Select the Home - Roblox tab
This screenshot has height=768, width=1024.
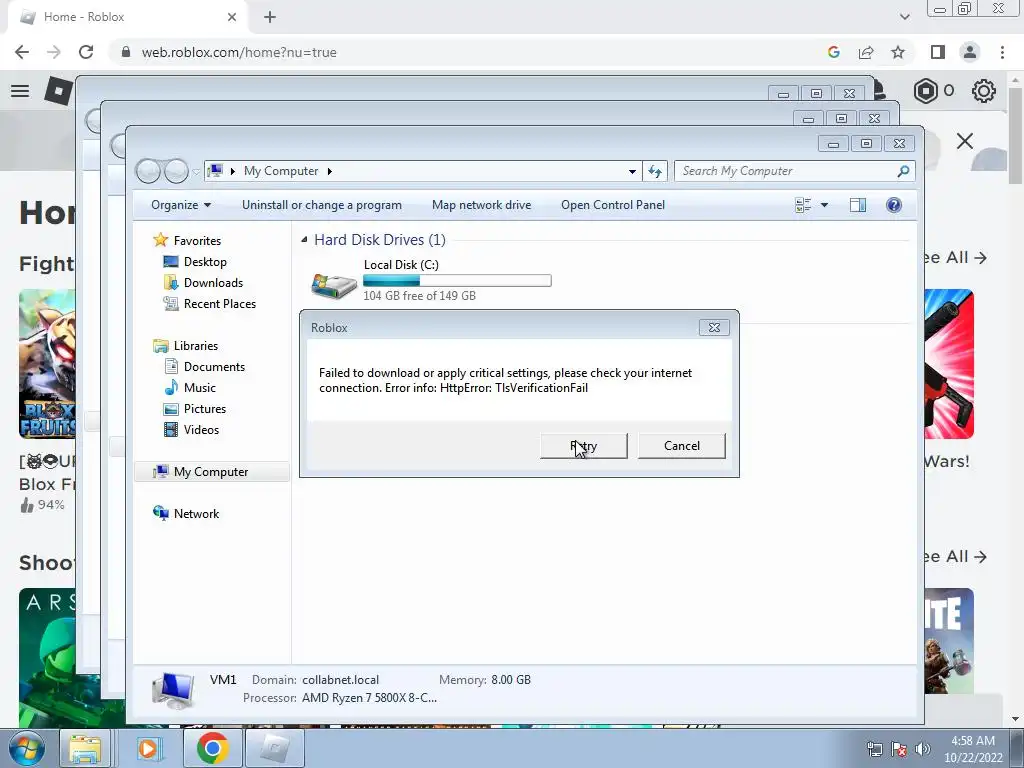tap(127, 17)
